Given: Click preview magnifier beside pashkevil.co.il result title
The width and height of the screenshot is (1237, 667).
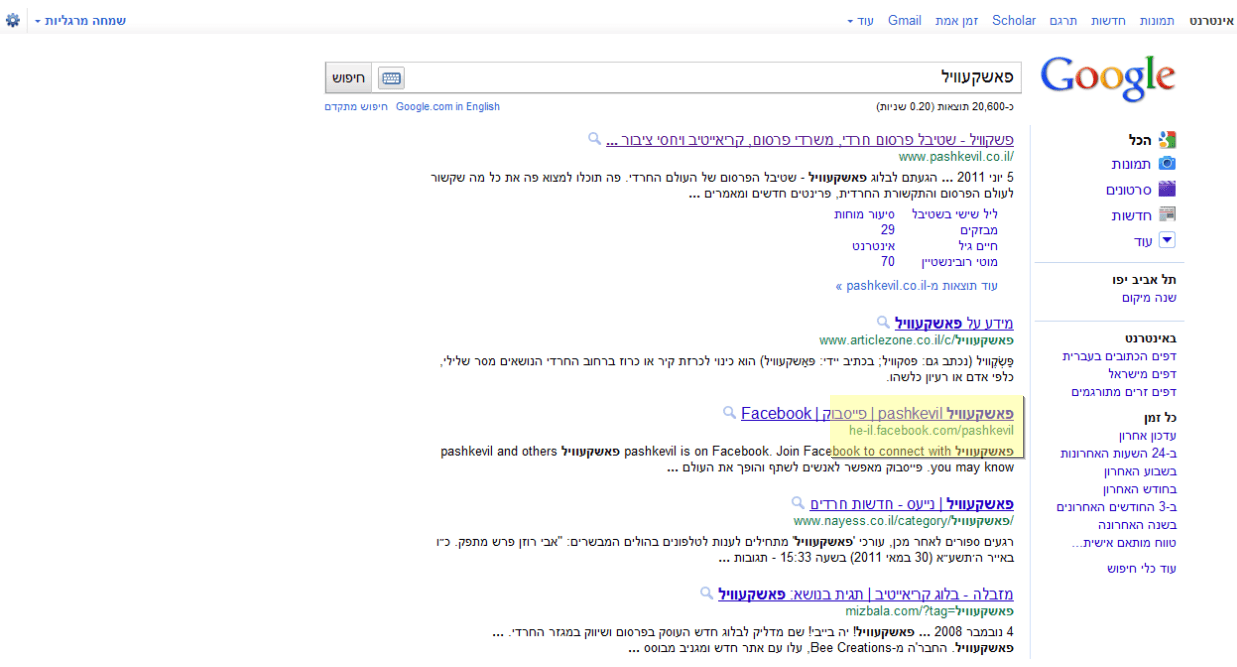Looking at the screenshot, I should [594, 139].
